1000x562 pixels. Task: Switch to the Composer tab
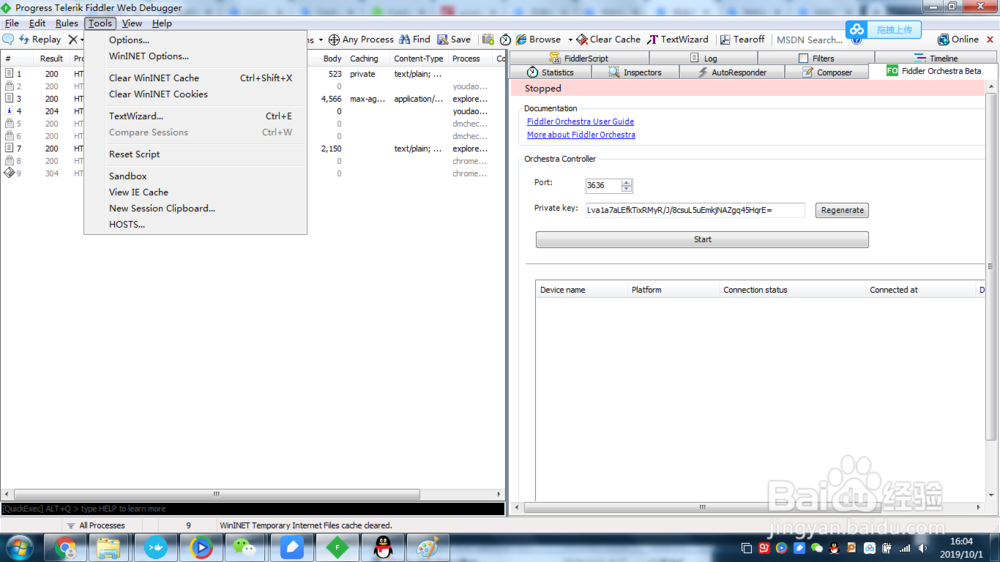[827, 72]
